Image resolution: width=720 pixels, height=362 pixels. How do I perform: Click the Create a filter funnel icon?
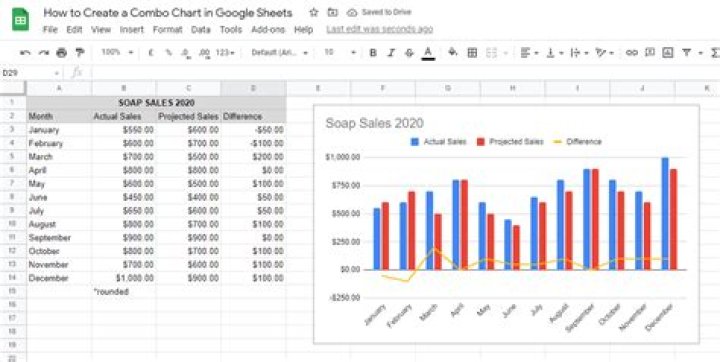coord(686,53)
